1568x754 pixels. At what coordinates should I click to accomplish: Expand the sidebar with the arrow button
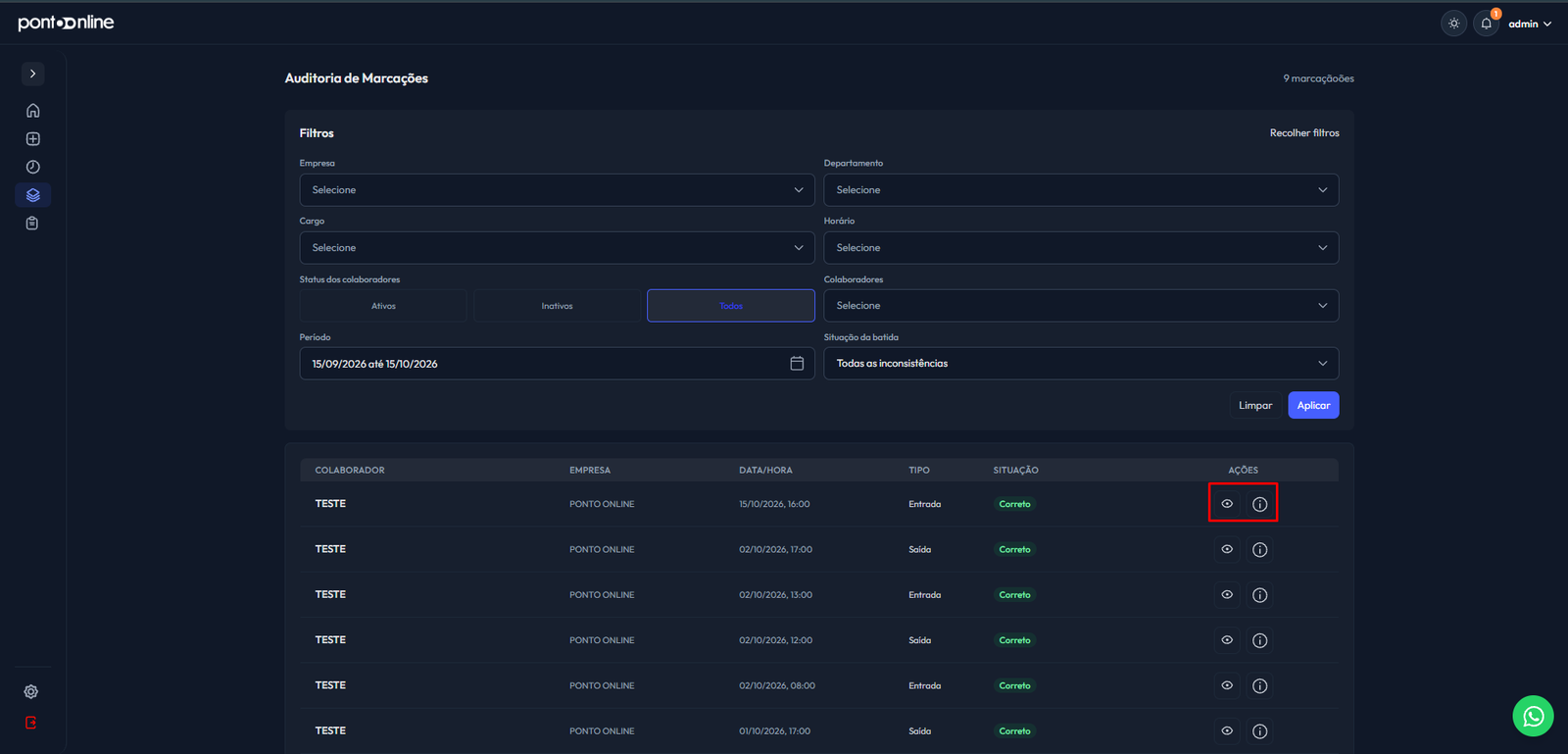tap(32, 74)
